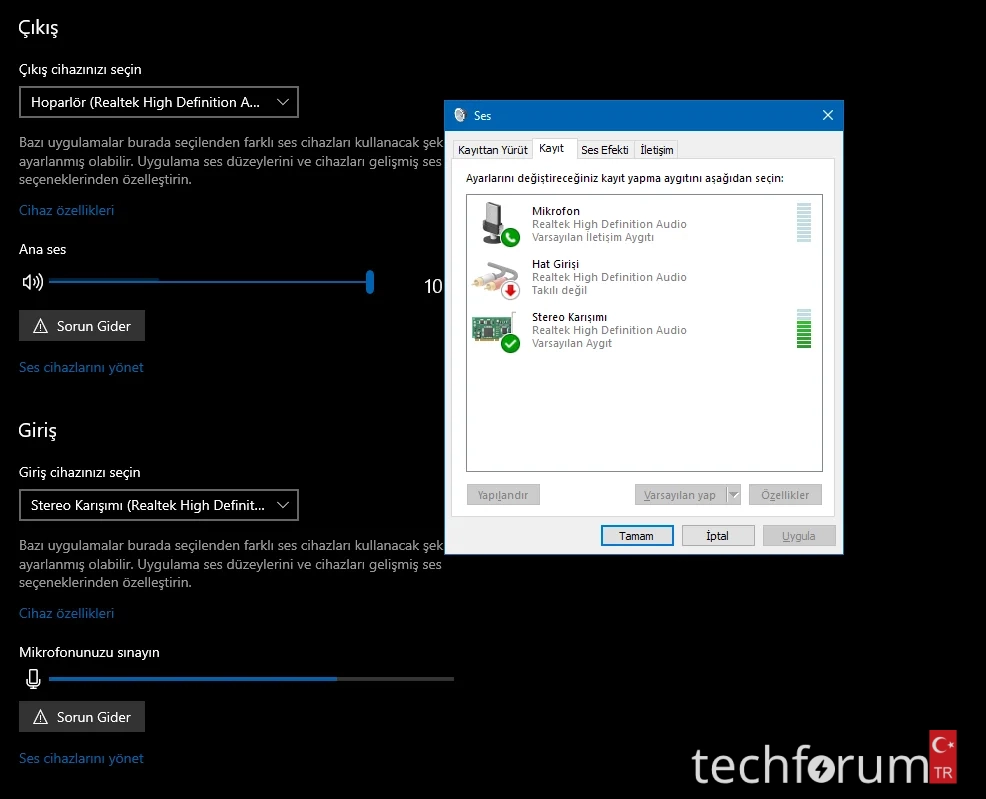Click the Varsayılan yap button
This screenshot has height=799, width=986.
(x=680, y=495)
